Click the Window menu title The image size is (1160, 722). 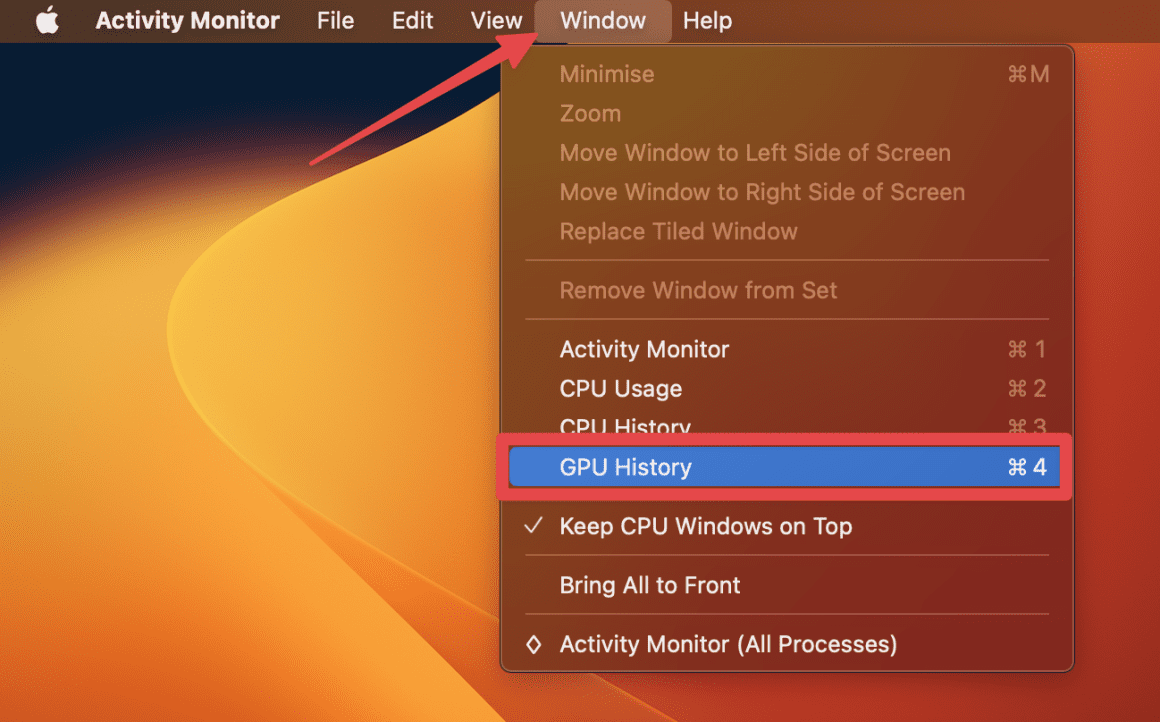point(602,20)
